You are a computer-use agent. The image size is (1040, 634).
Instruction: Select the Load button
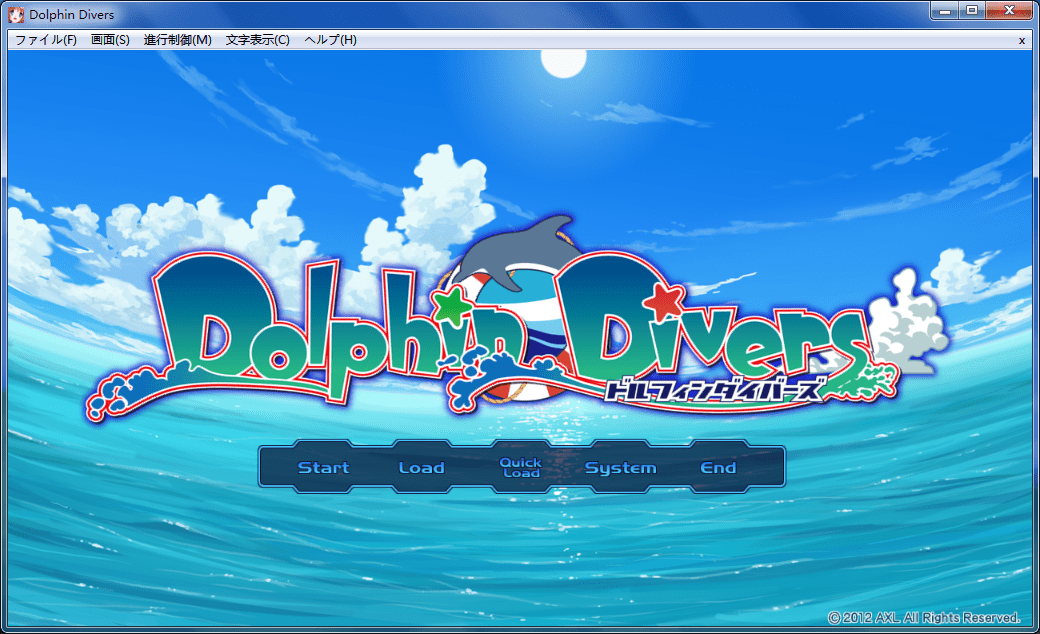pos(421,468)
